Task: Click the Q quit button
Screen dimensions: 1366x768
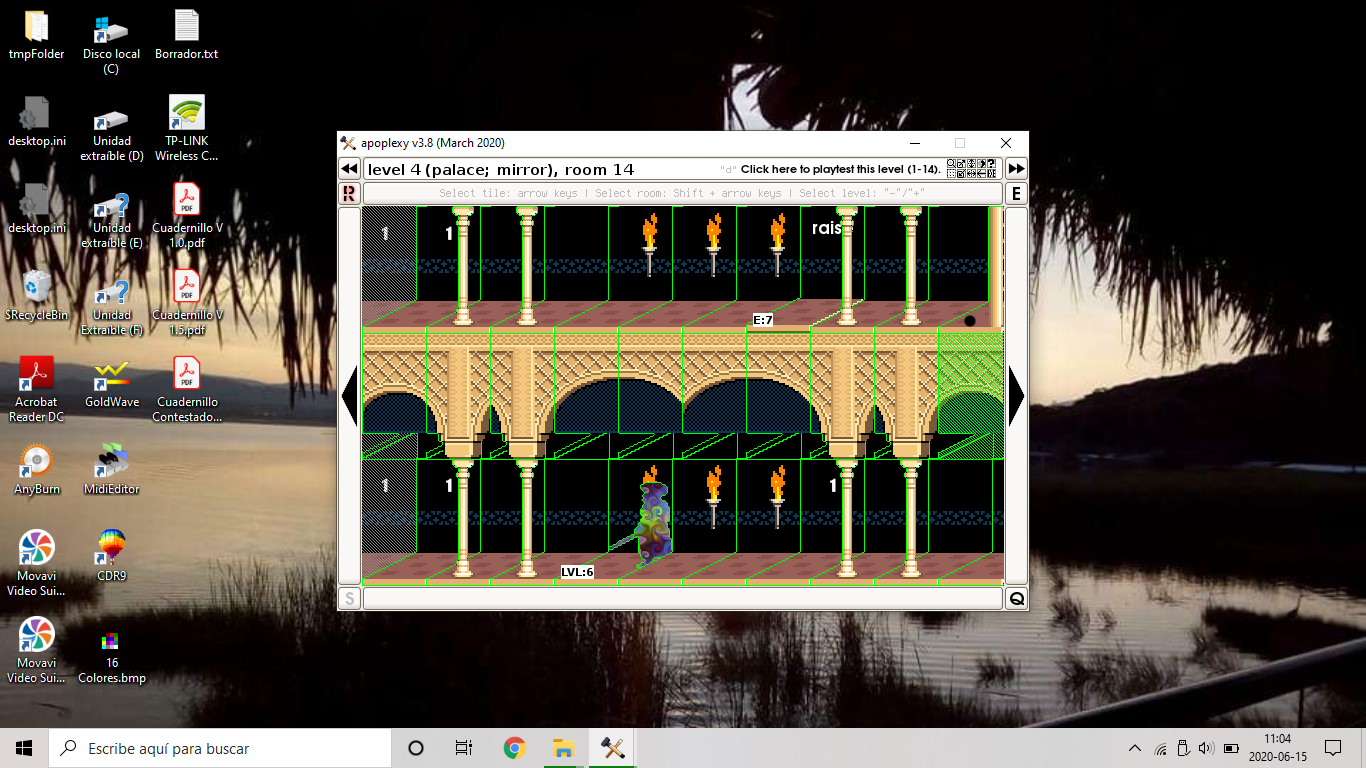Action: coord(1016,598)
